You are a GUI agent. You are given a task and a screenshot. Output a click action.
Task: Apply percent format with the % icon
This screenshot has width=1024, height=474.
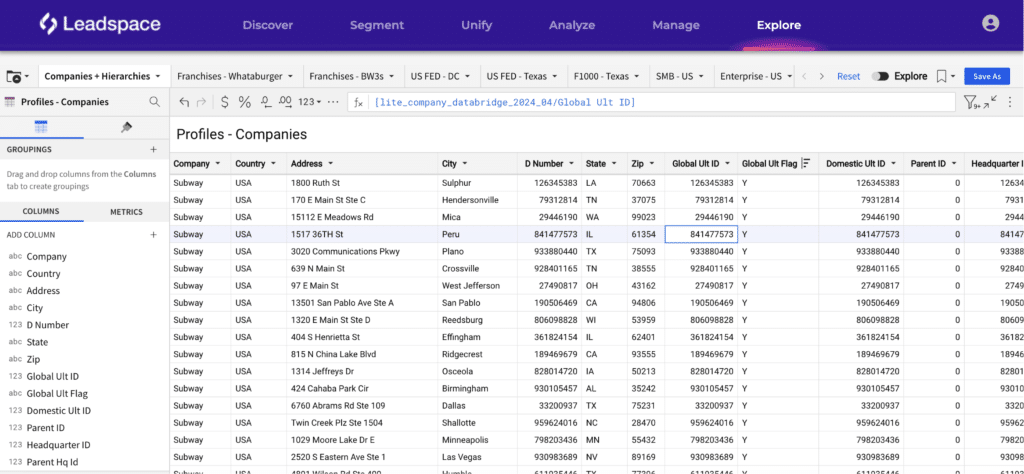coord(244,102)
